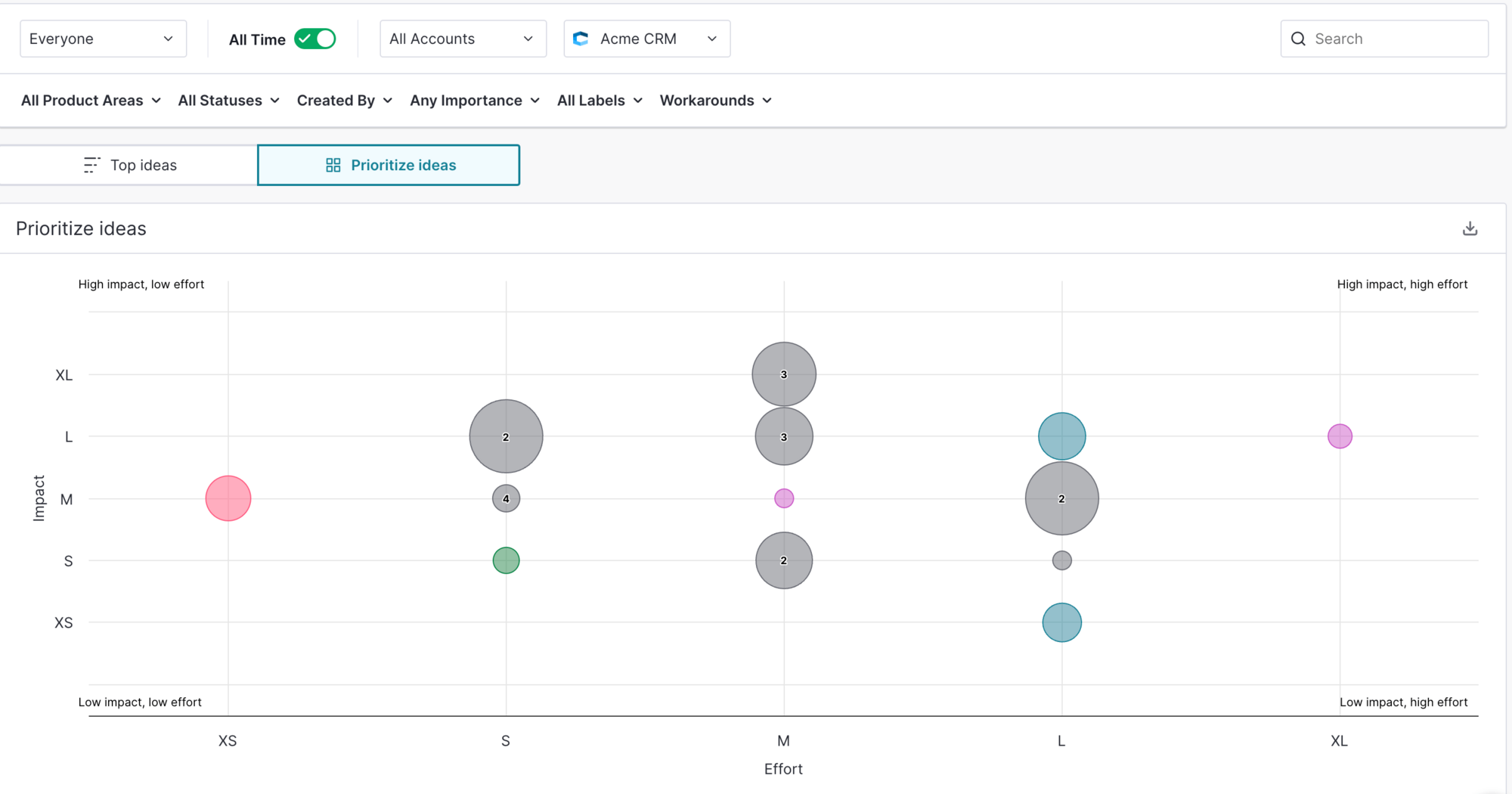The width and height of the screenshot is (1512, 794).
Task: Open the Everyone dropdown
Action: pos(104,39)
